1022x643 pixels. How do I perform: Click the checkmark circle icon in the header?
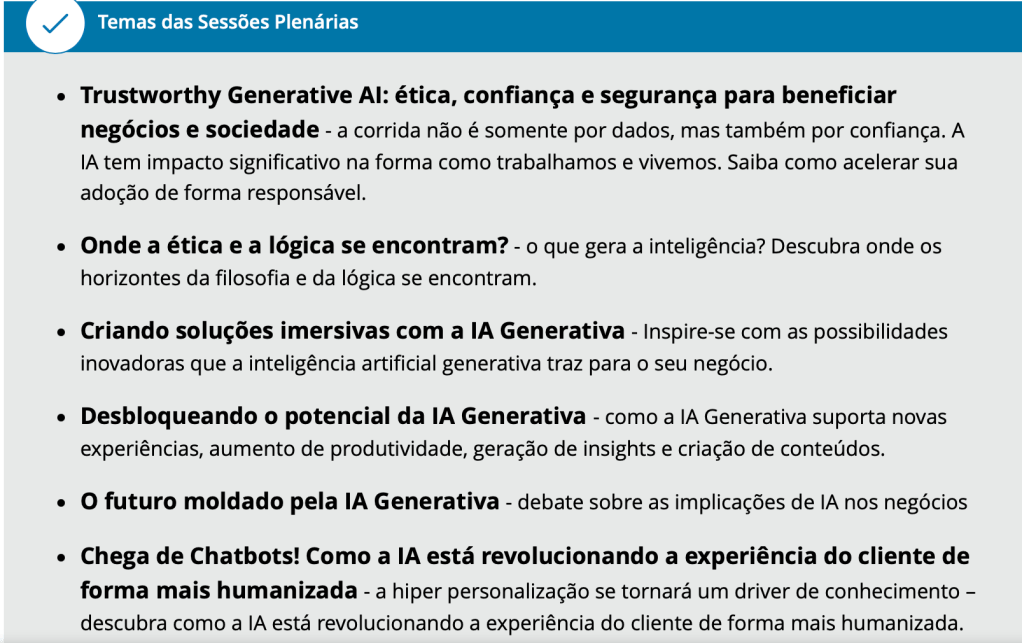[54, 23]
